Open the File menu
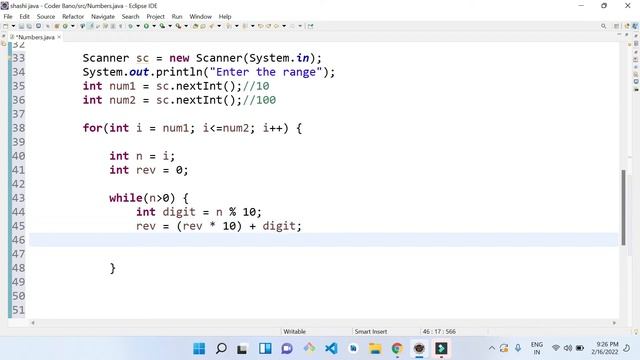 (x=8, y=16)
